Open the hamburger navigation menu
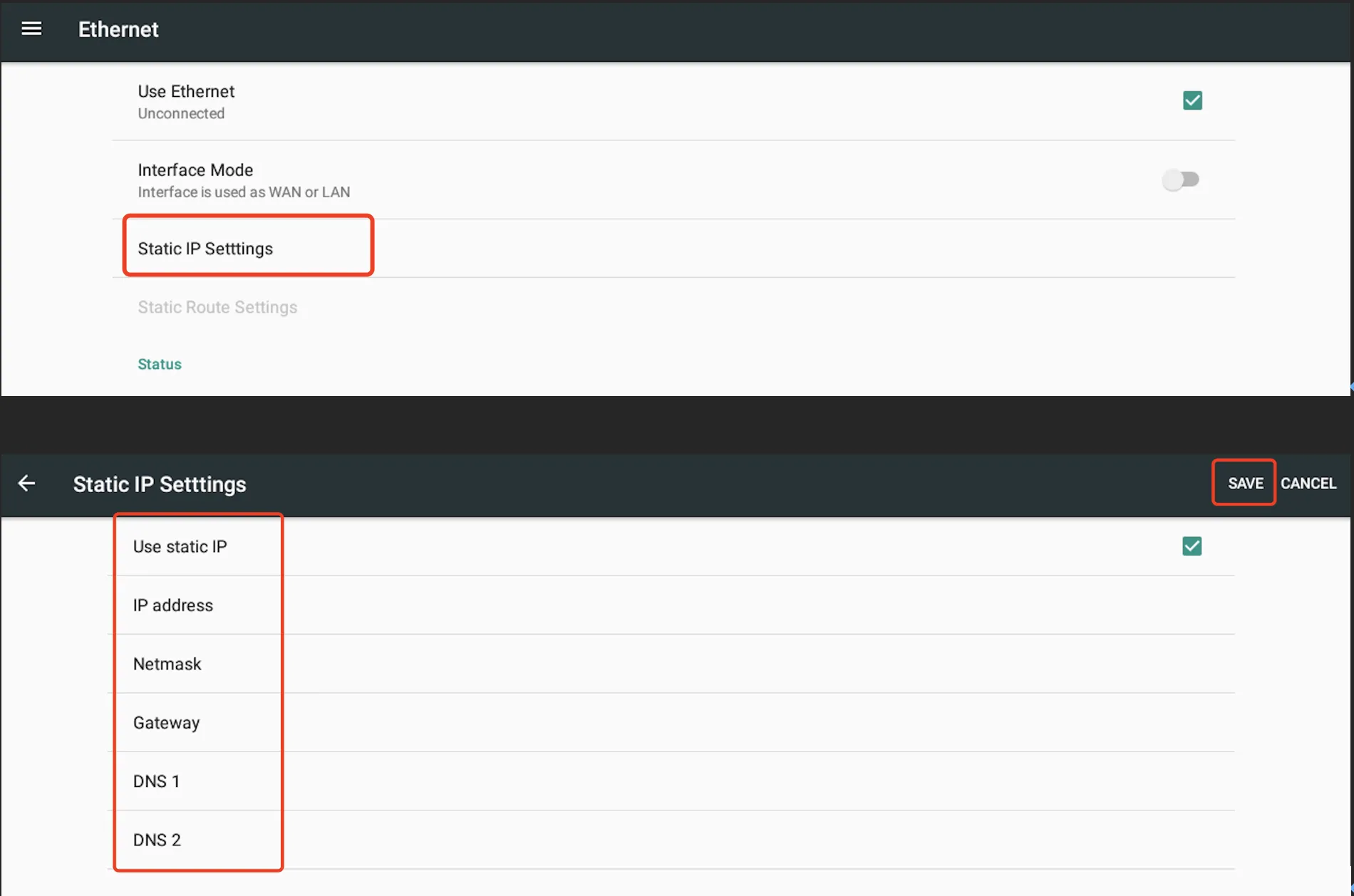 (31, 28)
